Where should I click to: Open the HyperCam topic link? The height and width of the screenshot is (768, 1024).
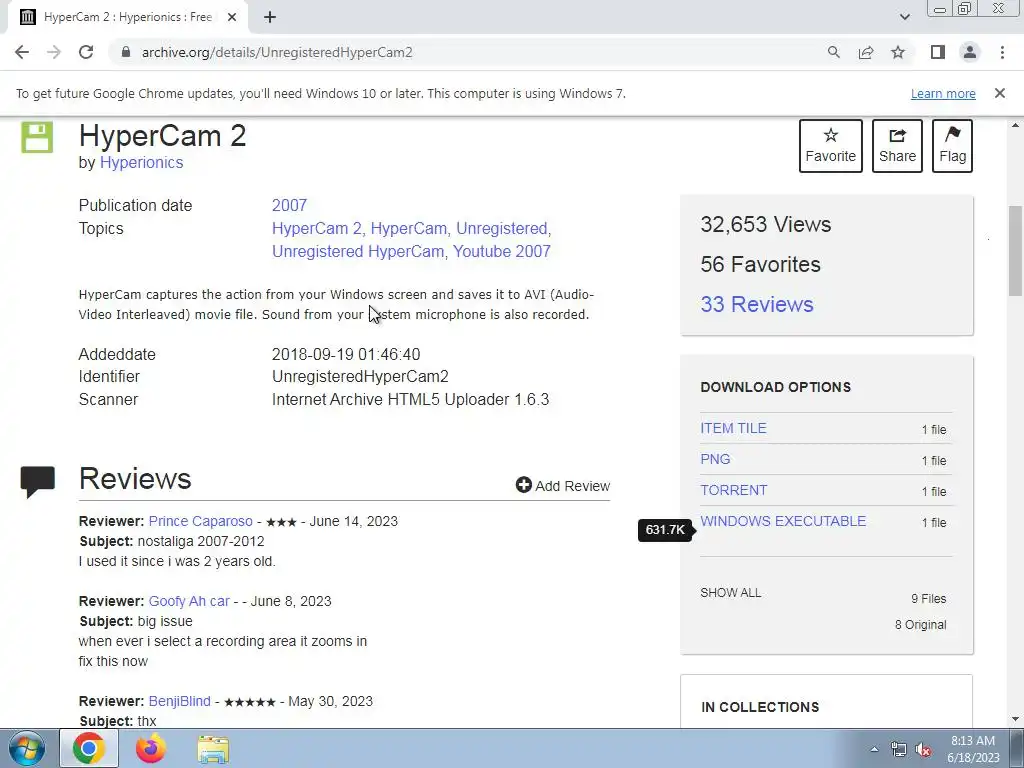tap(409, 229)
